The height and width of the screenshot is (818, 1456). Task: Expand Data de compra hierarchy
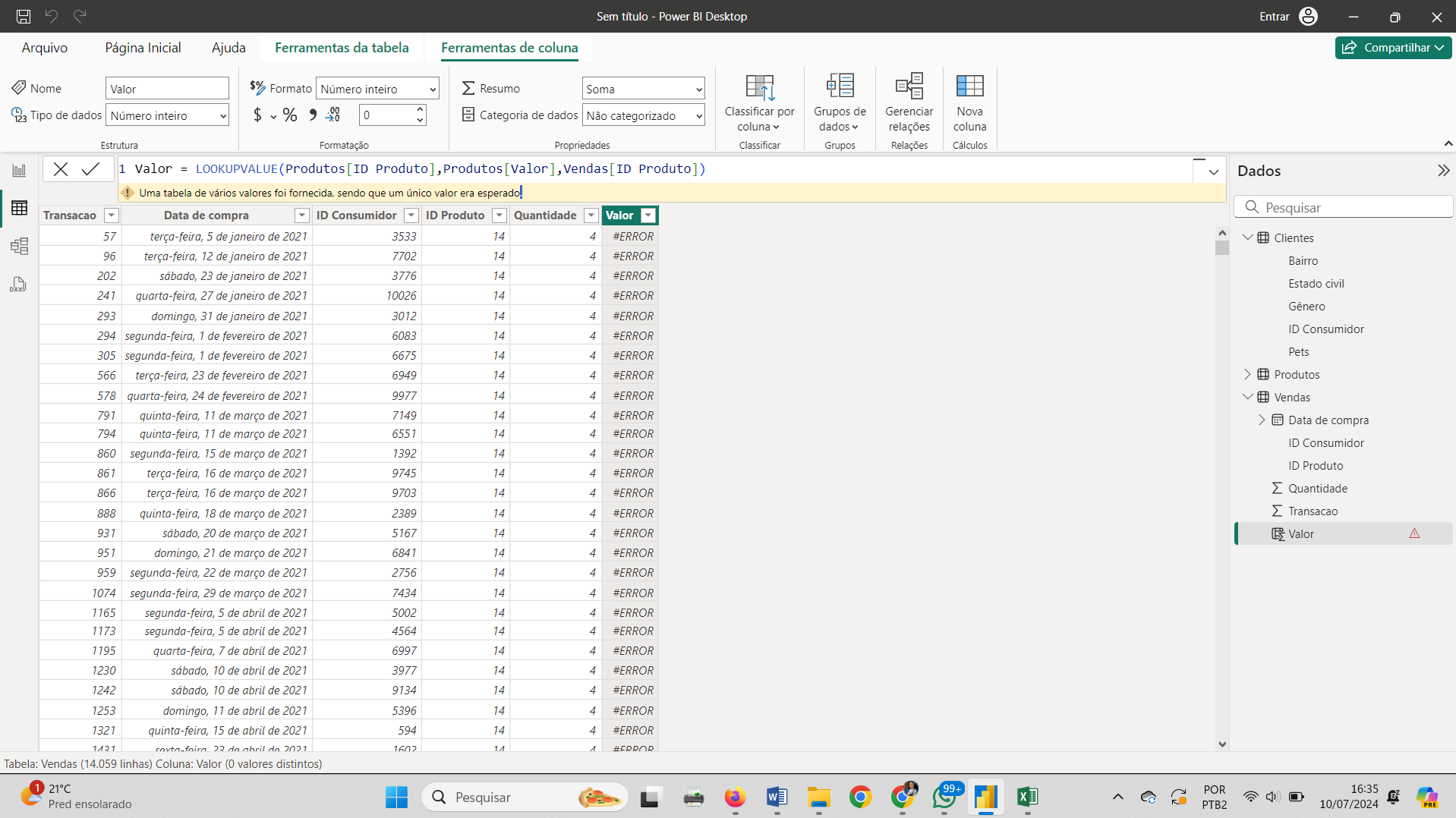(x=1262, y=420)
